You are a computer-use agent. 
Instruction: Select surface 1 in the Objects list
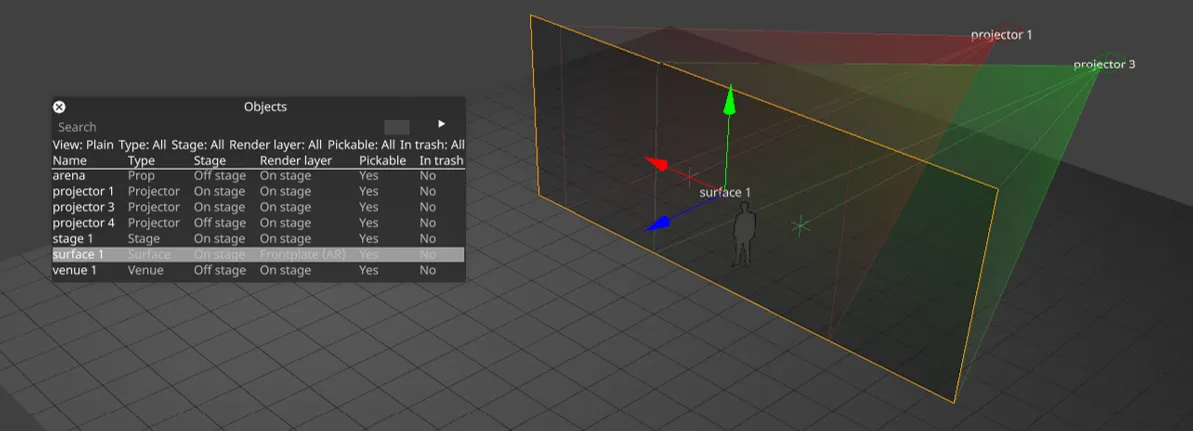(259, 254)
